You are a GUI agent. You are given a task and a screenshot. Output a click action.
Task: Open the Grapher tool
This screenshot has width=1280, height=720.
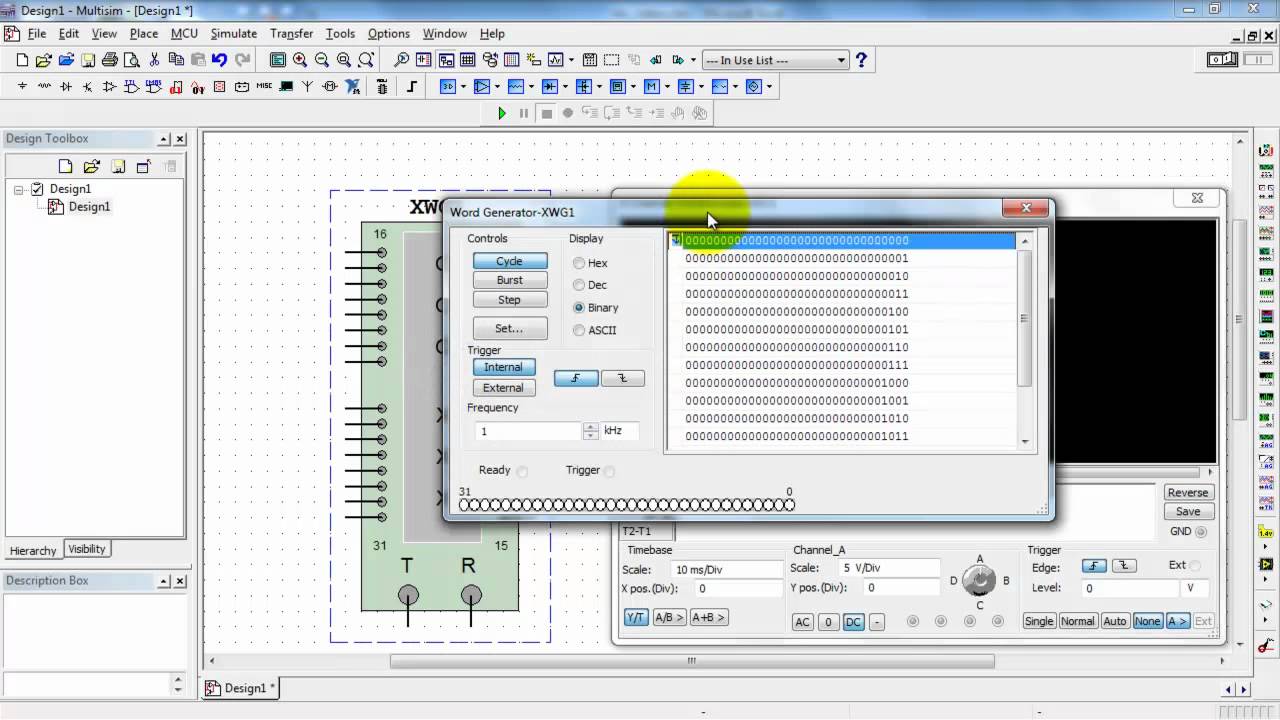(x=555, y=60)
